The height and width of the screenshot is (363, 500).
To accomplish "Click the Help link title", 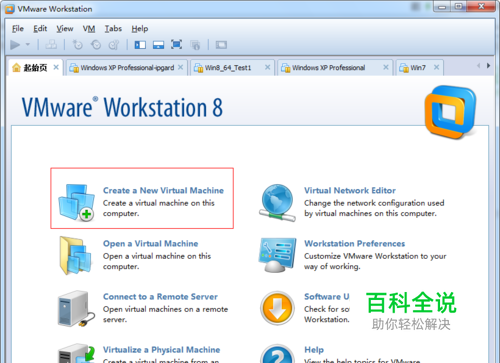I will 314,350.
